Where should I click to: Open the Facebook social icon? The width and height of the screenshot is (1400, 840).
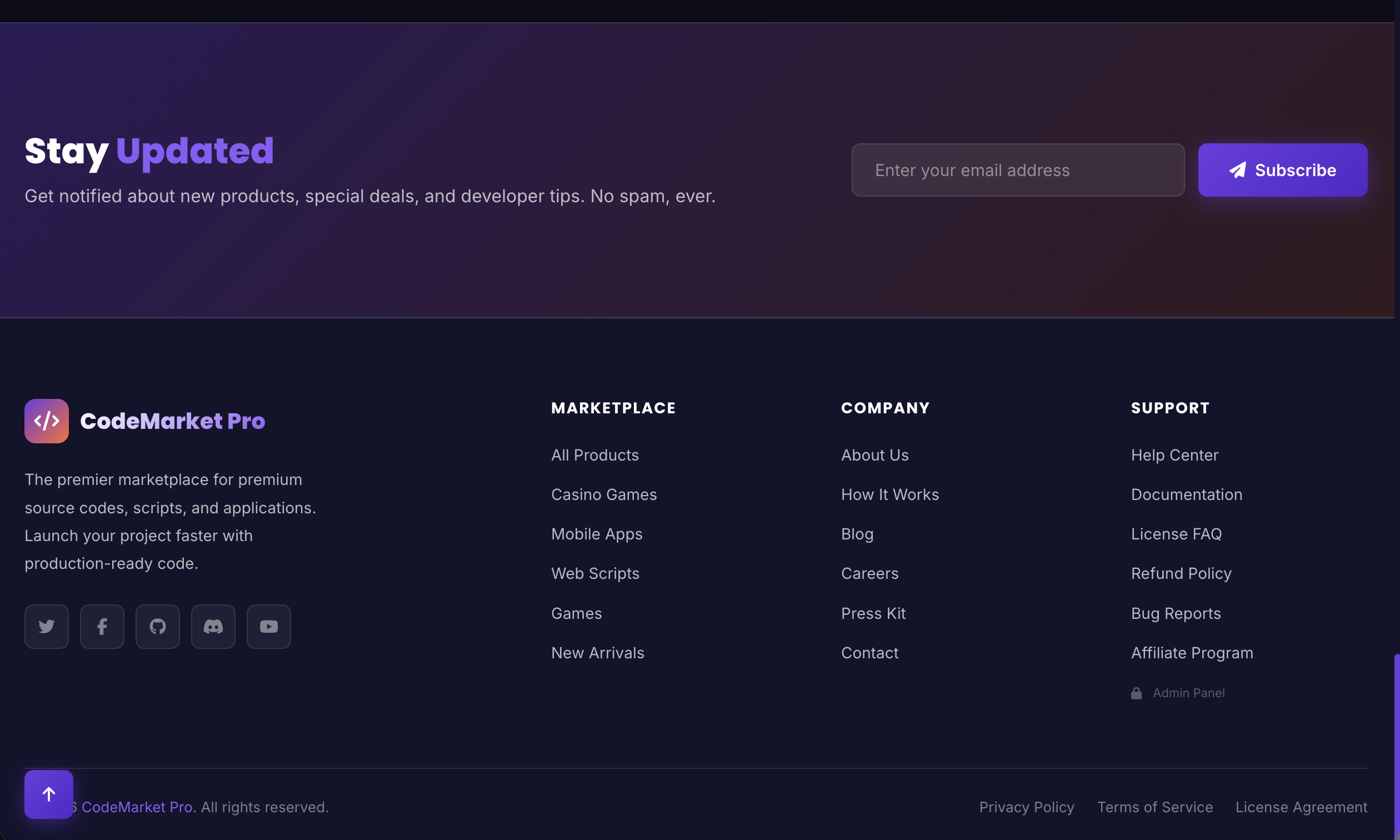pyautogui.click(x=102, y=626)
